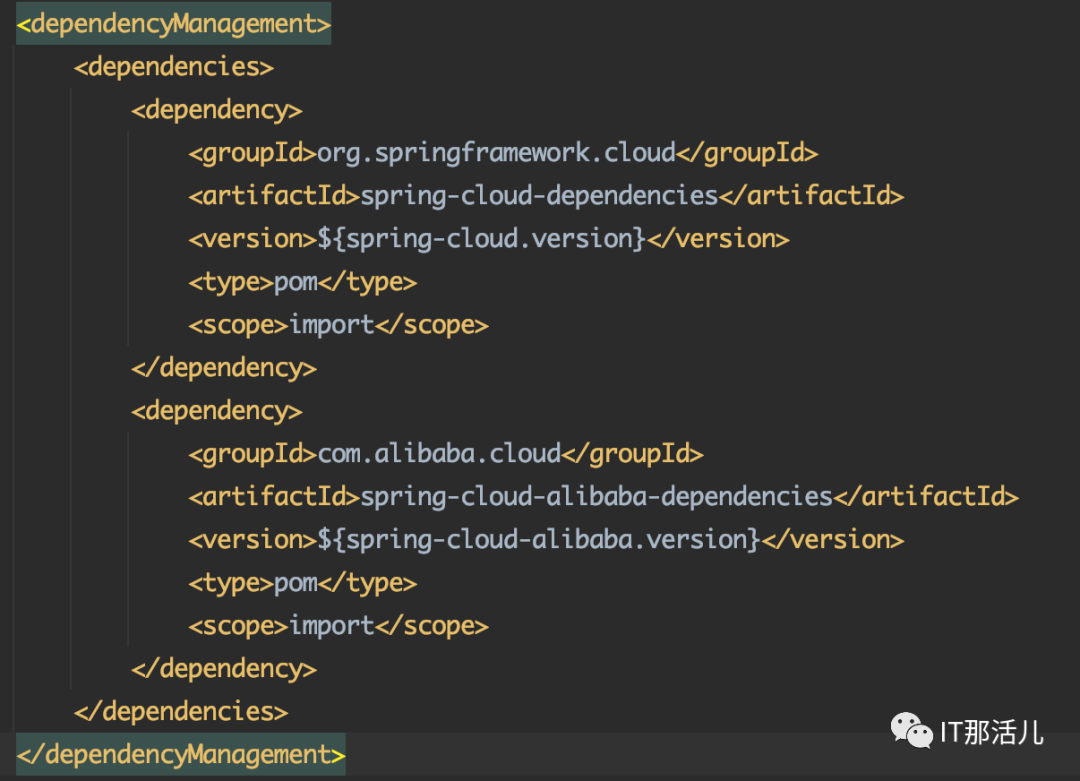Click the org.springframework.cloud groupId value

coord(496,153)
